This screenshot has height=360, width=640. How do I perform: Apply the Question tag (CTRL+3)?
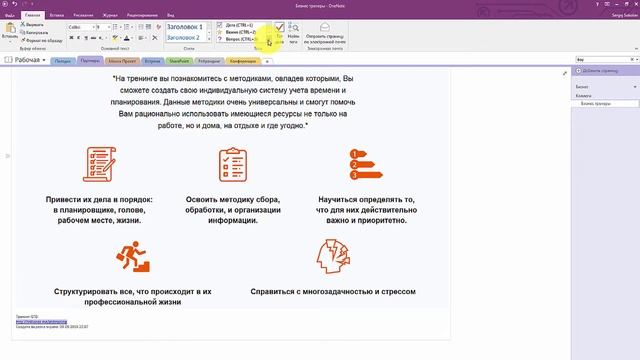(x=220, y=39)
